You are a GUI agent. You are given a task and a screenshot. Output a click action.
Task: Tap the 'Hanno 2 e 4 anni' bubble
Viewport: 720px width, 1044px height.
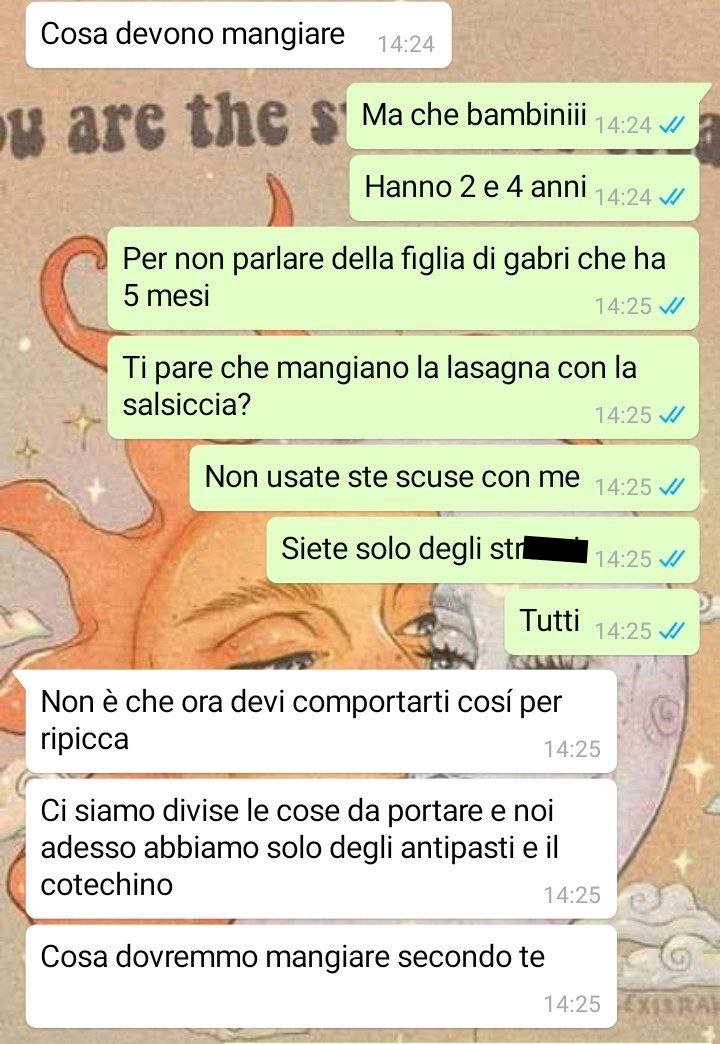pyautogui.click(x=525, y=188)
